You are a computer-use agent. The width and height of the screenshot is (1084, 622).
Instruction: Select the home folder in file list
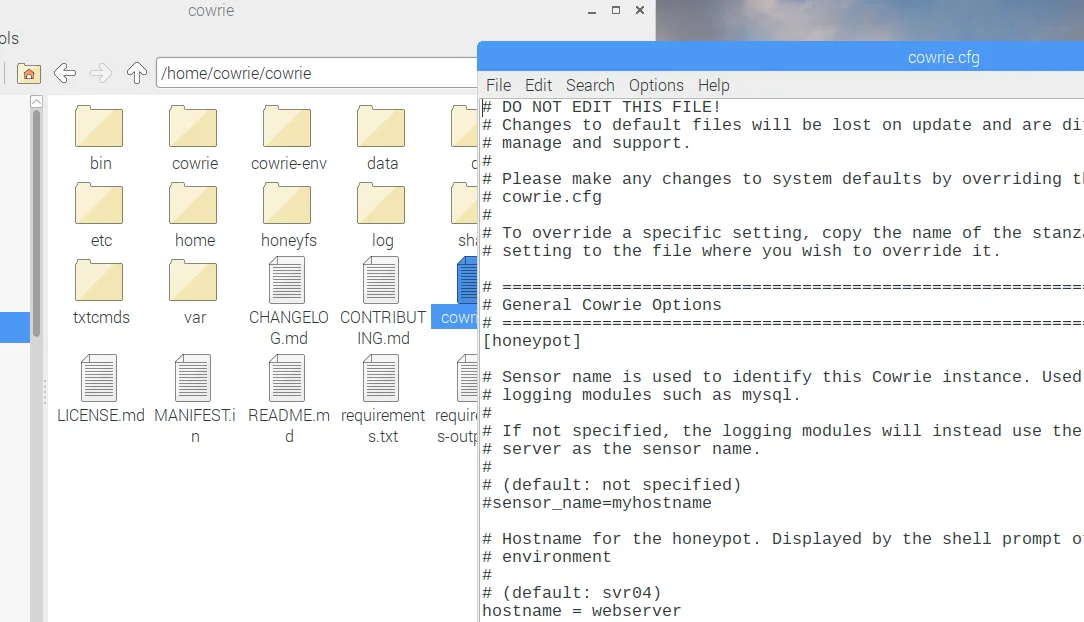pyautogui.click(x=194, y=203)
